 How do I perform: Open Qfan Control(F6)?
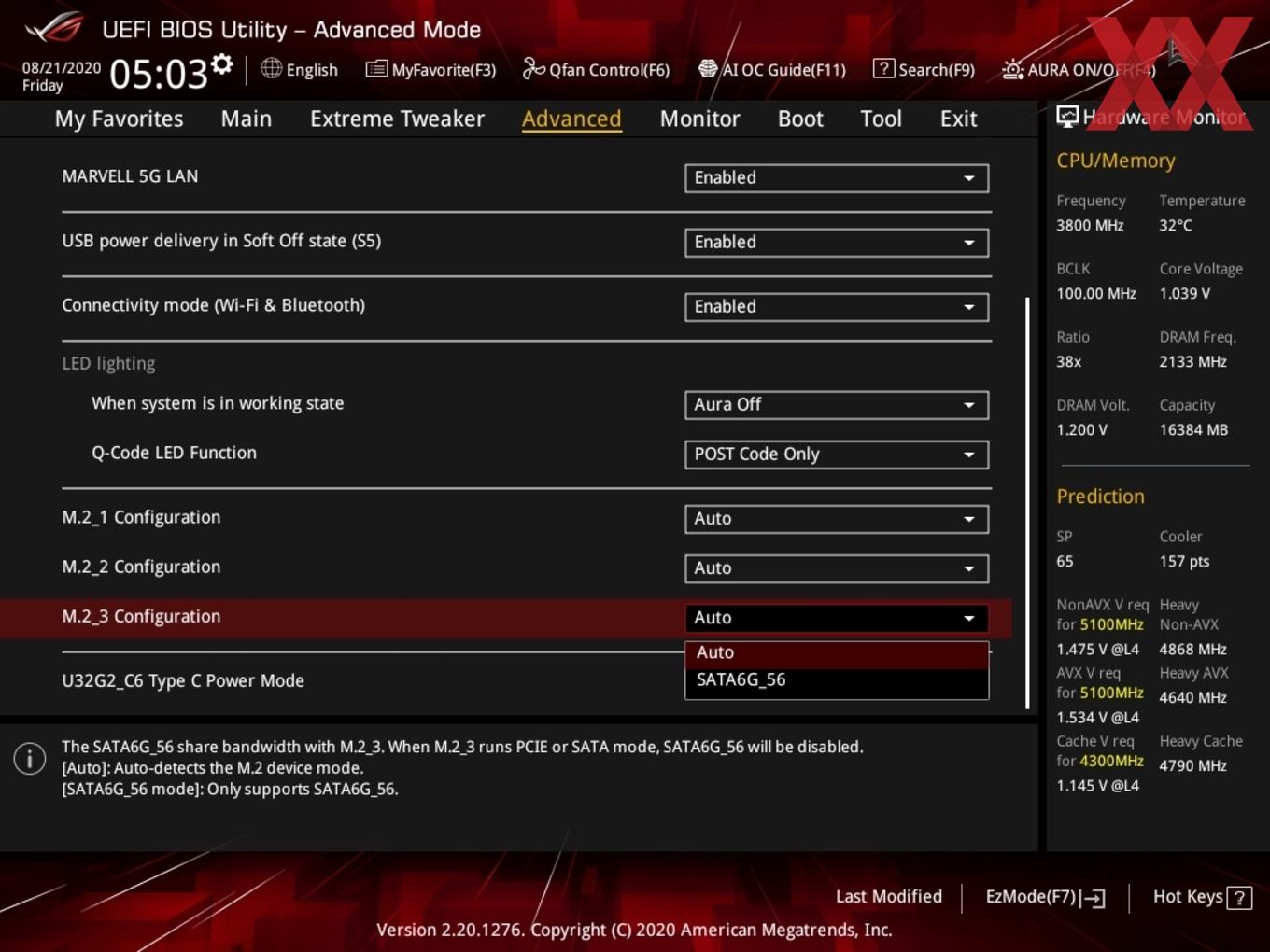596,69
